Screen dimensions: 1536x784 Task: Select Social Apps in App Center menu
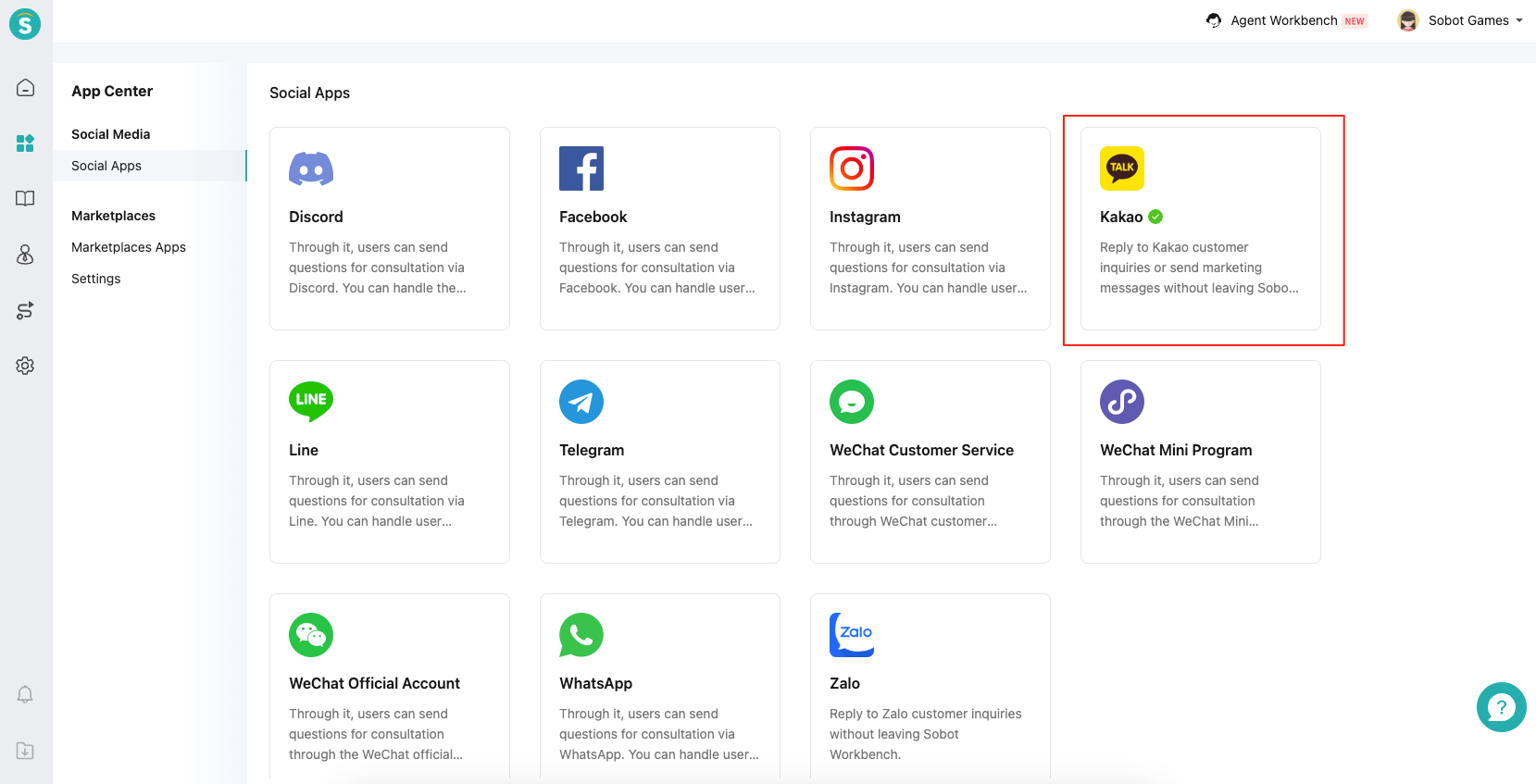pyautogui.click(x=106, y=166)
